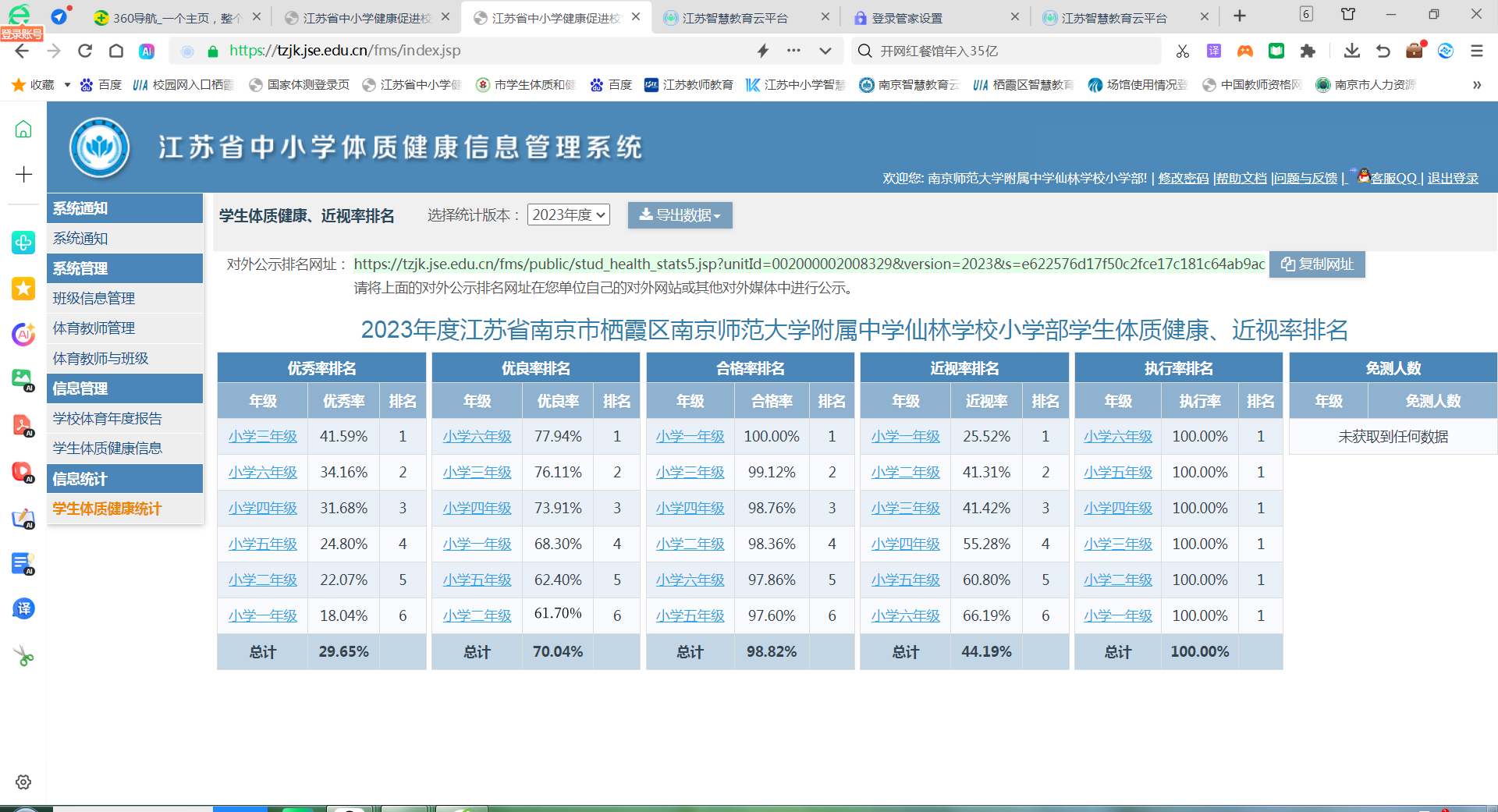Open the sidebar AI image icon

click(x=23, y=380)
